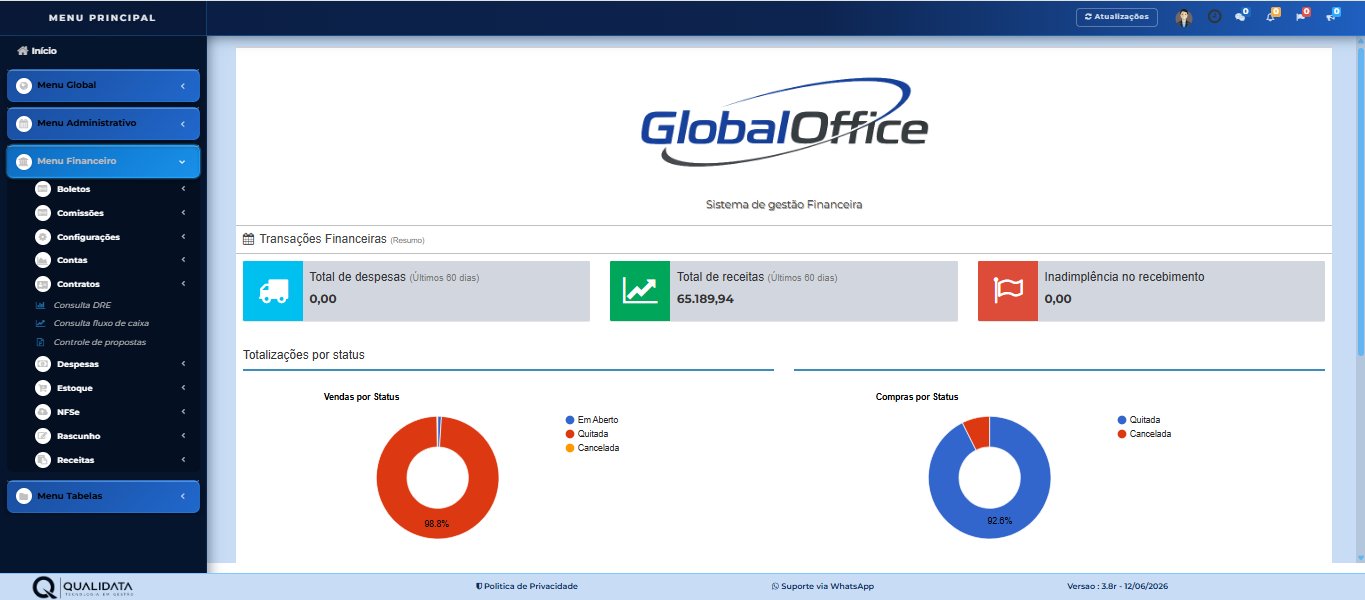Click the Despesas money icon
Image resolution: width=1365 pixels, height=600 pixels.
click(x=42, y=364)
